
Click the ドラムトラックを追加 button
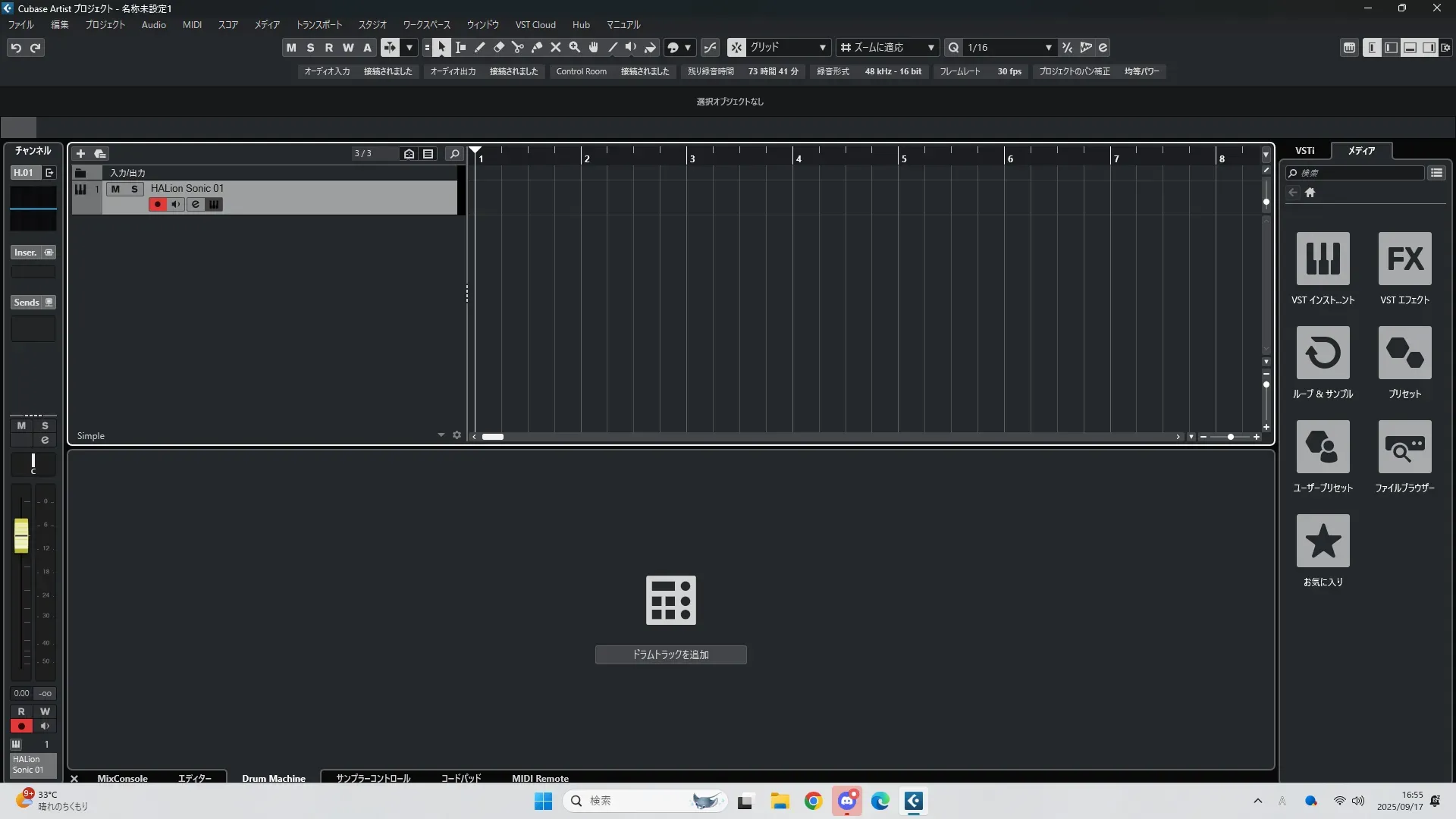[x=670, y=654]
